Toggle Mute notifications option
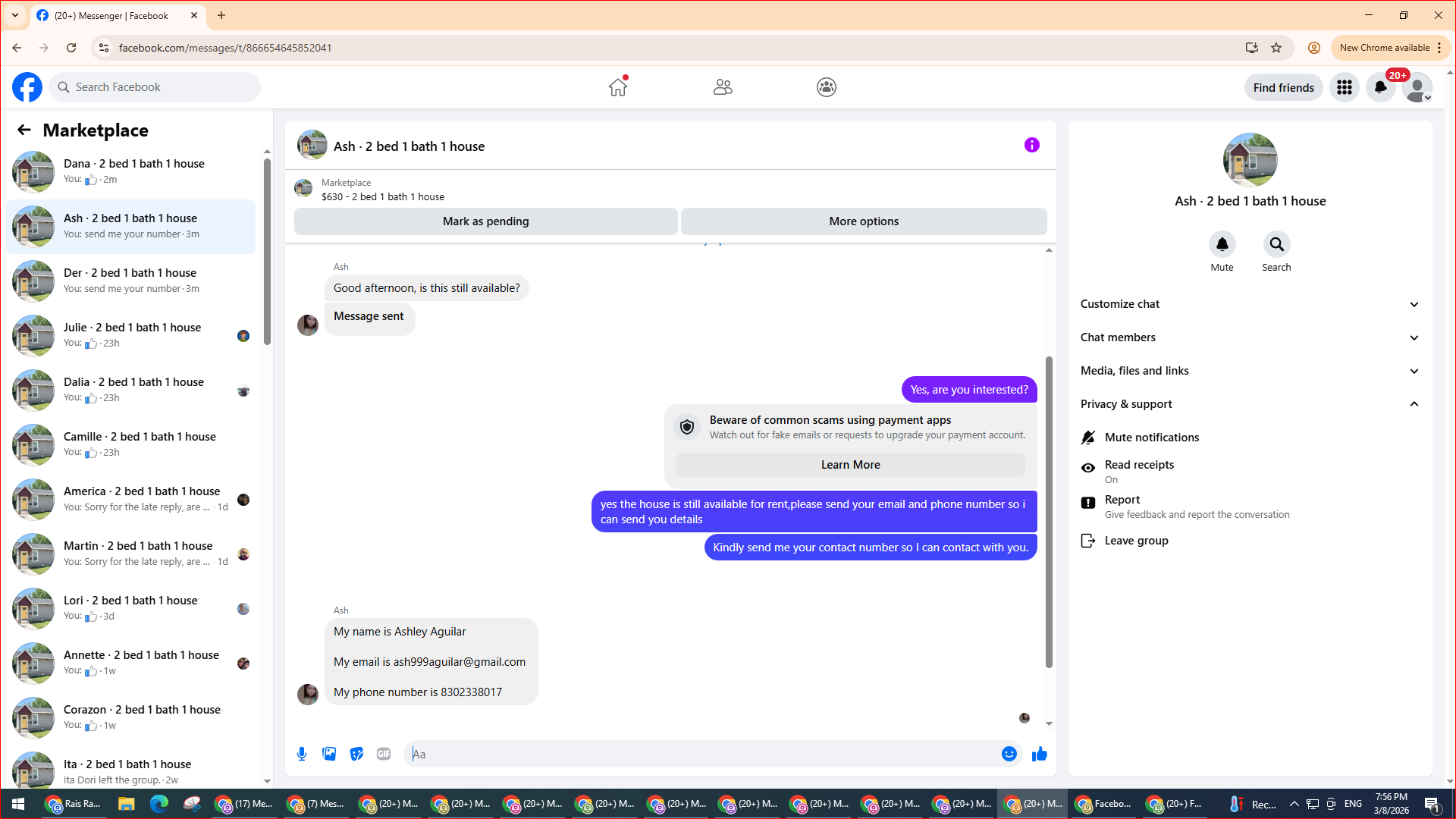 pyautogui.click(x=1151, y=438)
